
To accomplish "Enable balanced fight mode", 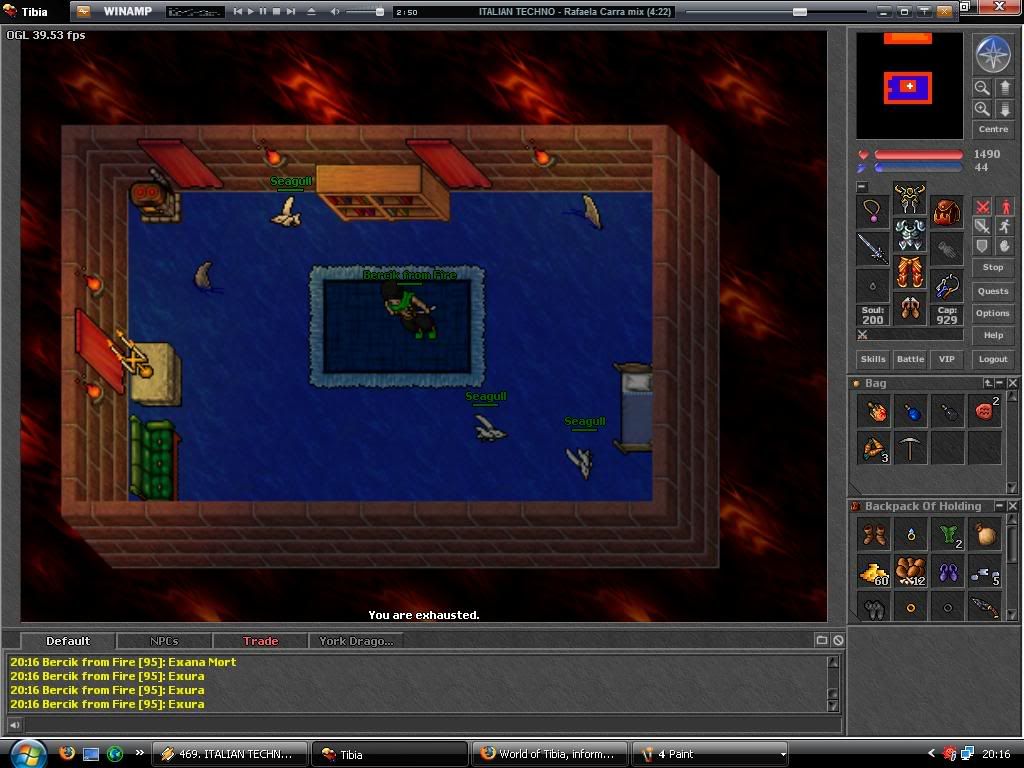I will coord(982,227).
